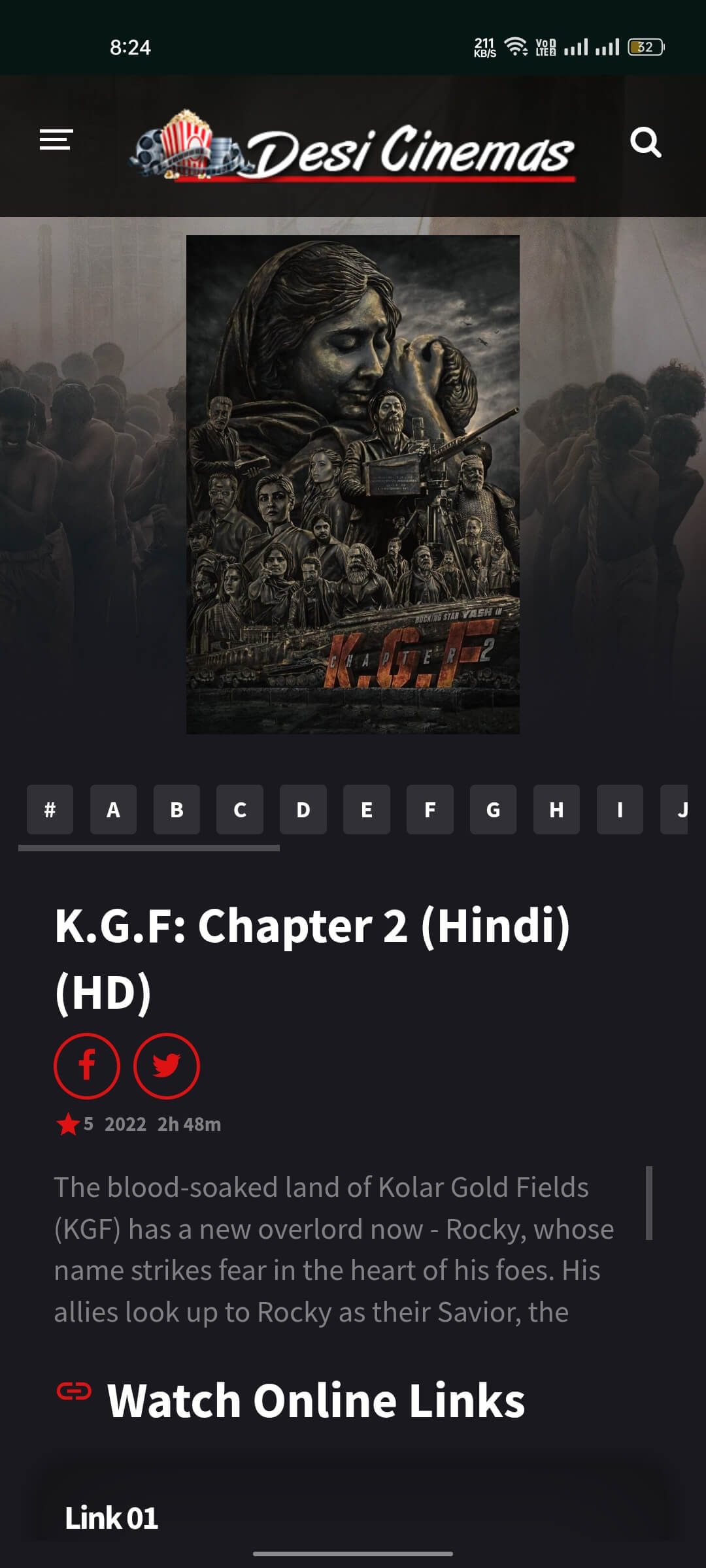Tap the battery indicator in status bar
This screenshot has width=706, height=1568.
tap(646, 47)
